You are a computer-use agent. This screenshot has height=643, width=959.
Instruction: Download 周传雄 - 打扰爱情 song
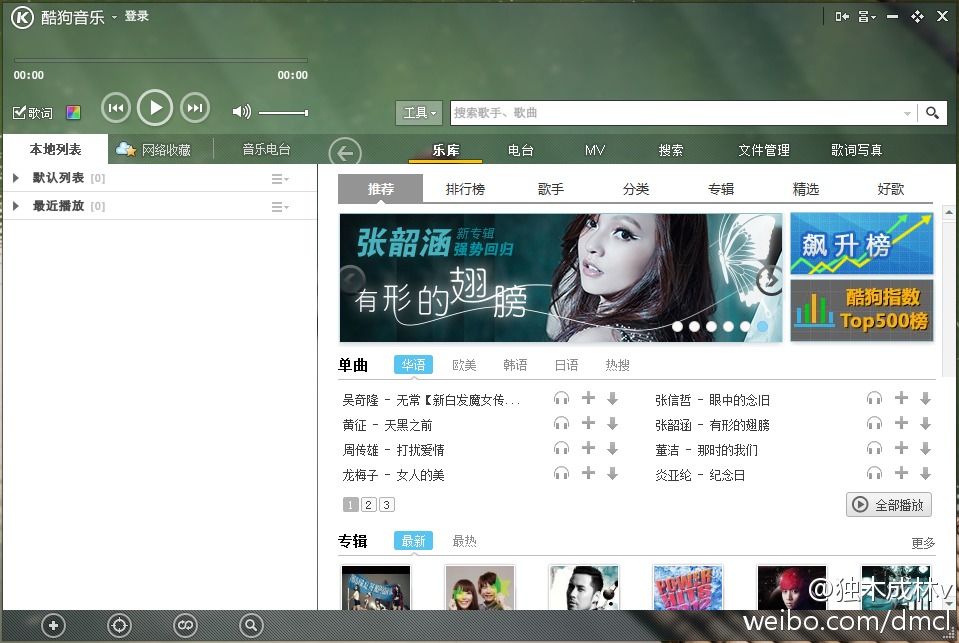point(612,449)
